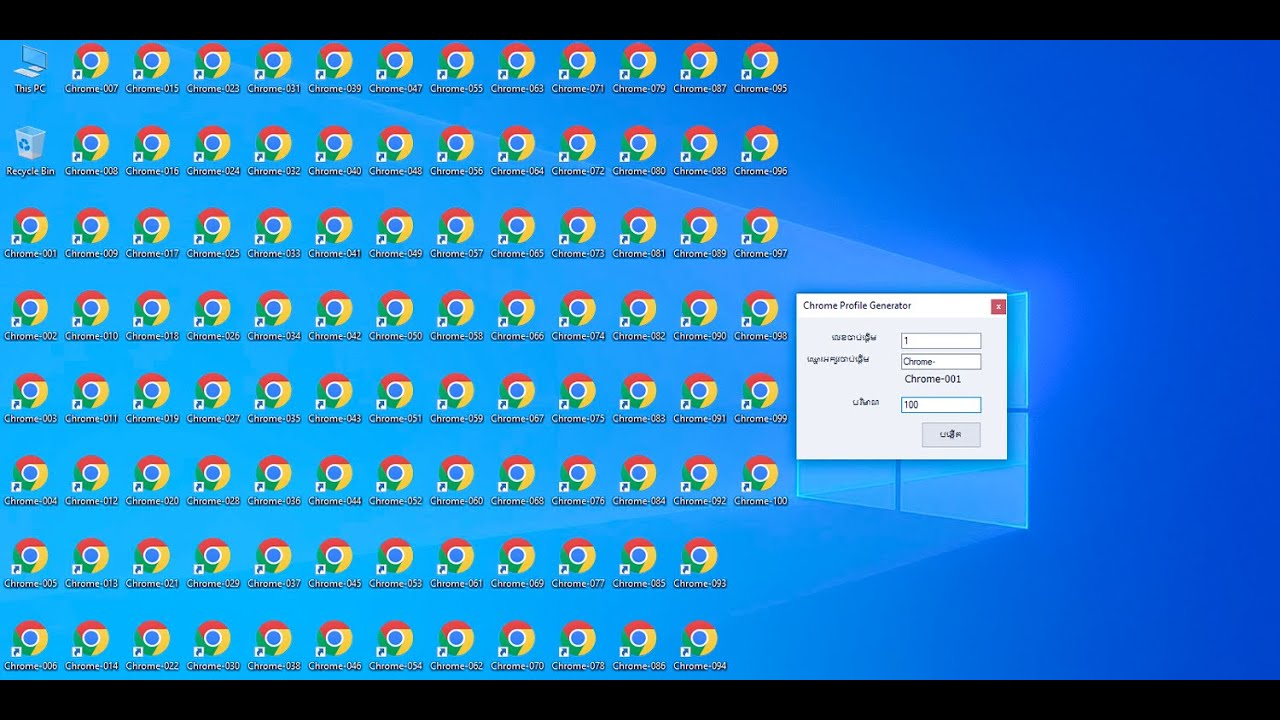Select the Chrome-085 shortcut
1280x720 pixels.
point(639,564)
